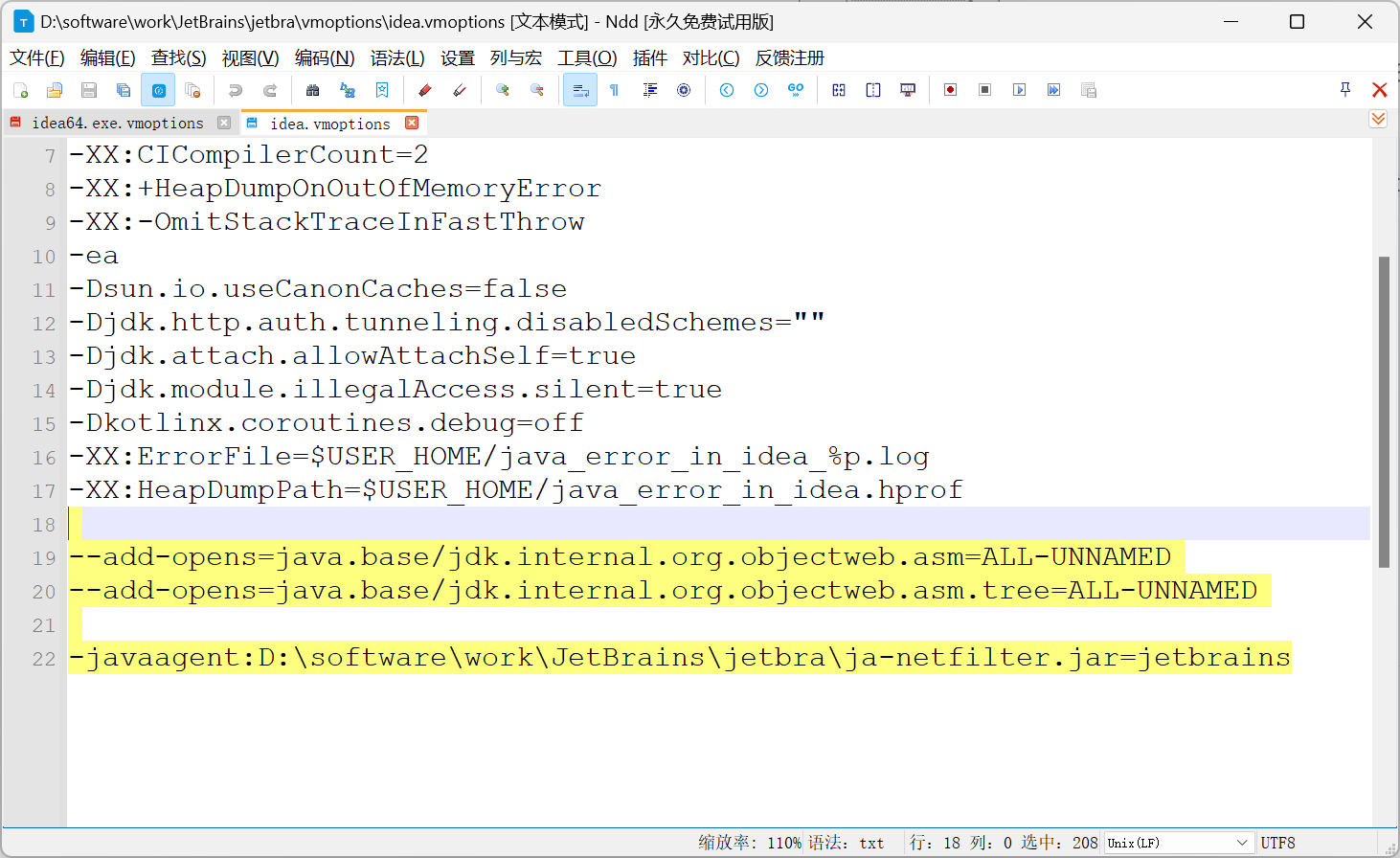Click the 行: 18 列: 0 status entry
Screen dimensions: 1400x858
click(960, 843)
